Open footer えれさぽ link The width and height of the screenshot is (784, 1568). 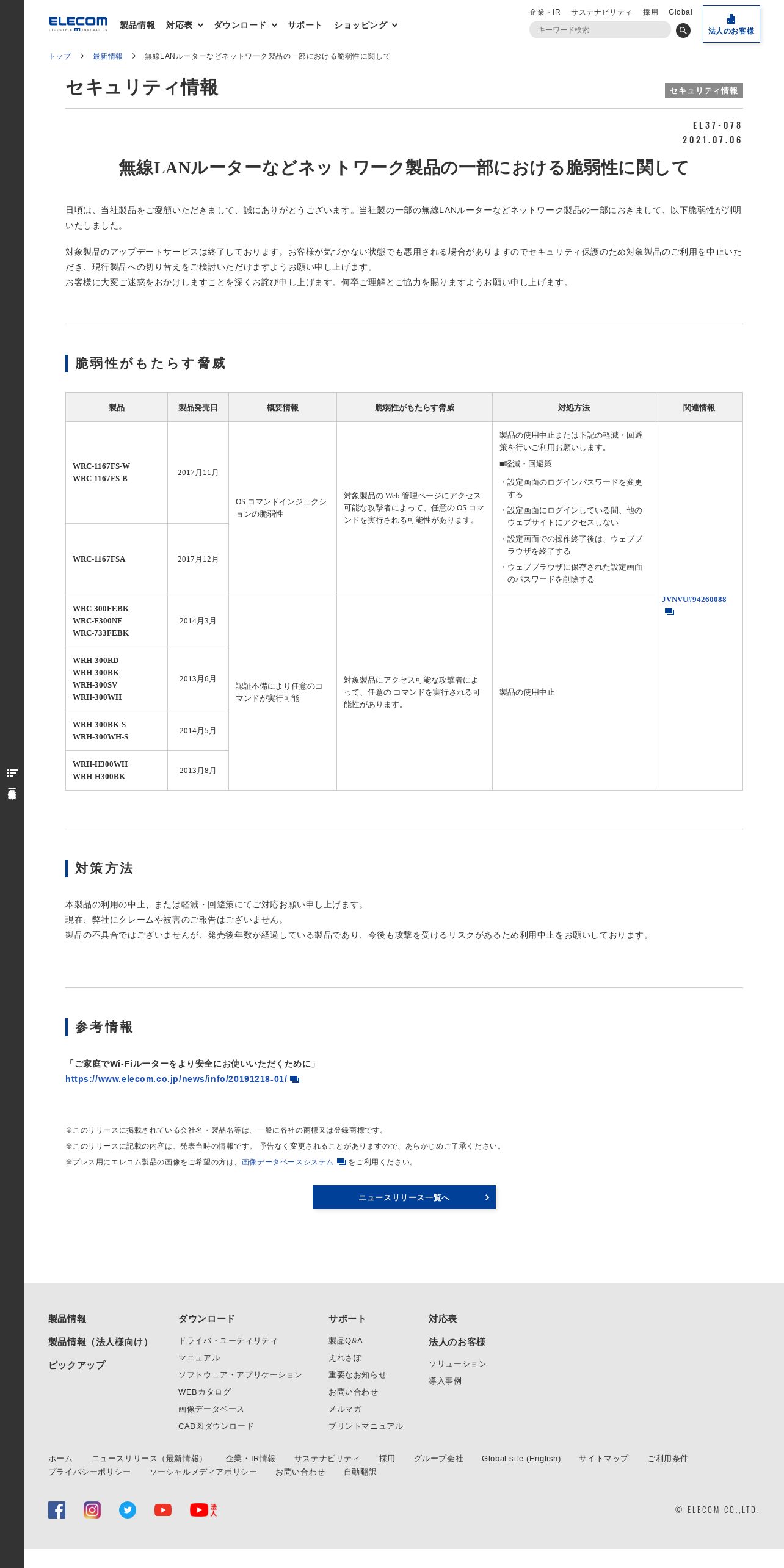[x=345, y=1357]
